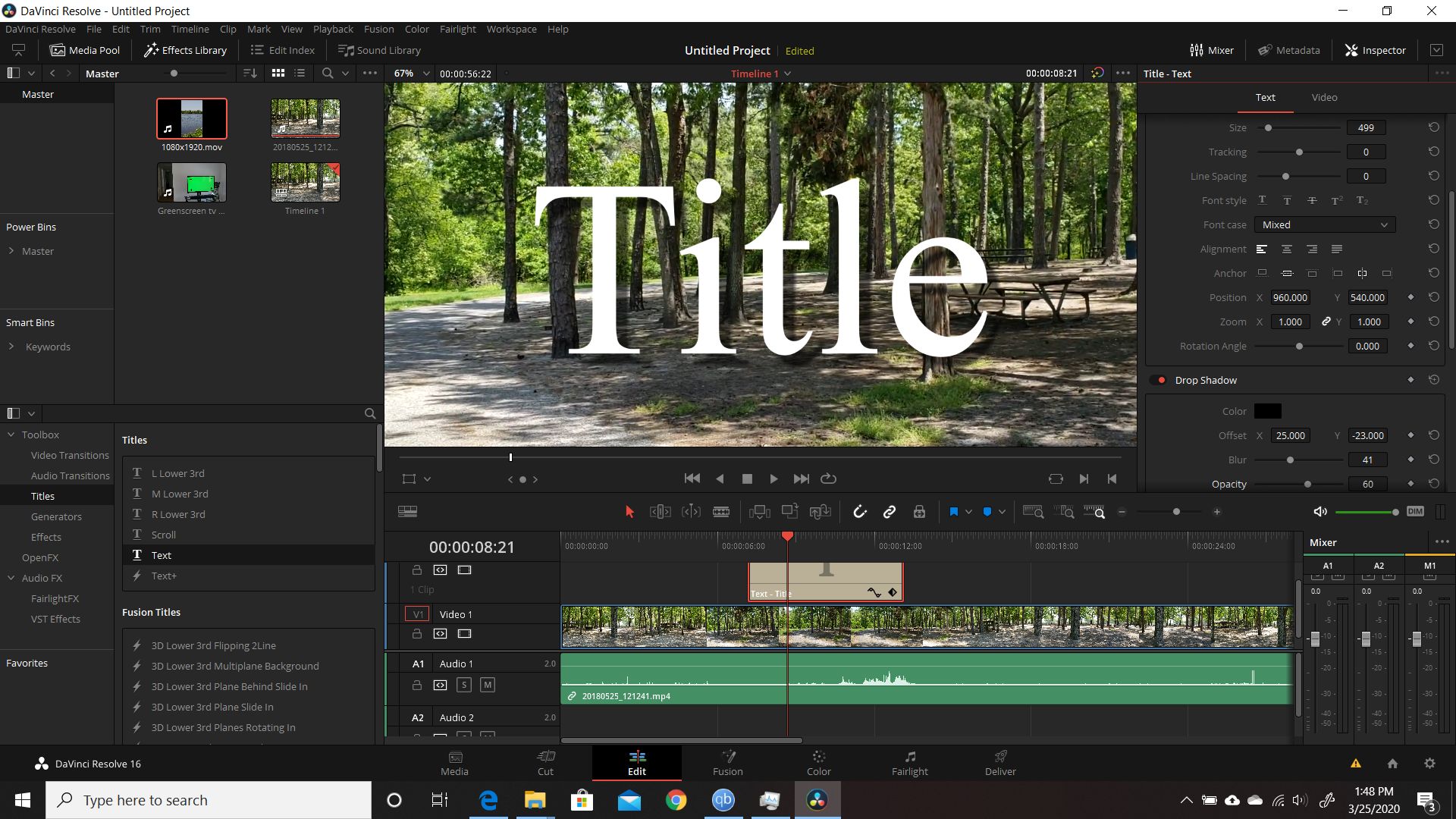Image resolution: width=1456 pixels, height=819 pixels.
Task: Open the Mixer panel
Action: pos(1212,50)
